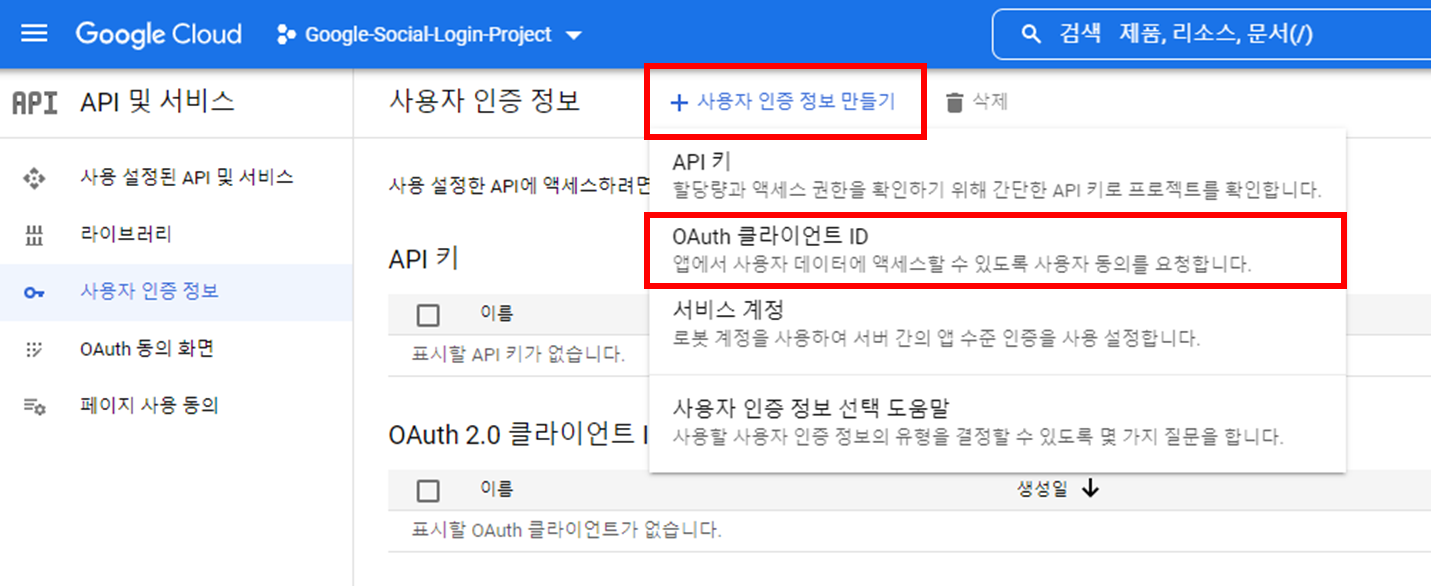The height and width of the screenshot is (586, 1431).
Task: Focus the 검색 제품, 리소스, 문서 search field
Action: point(1211,35)
